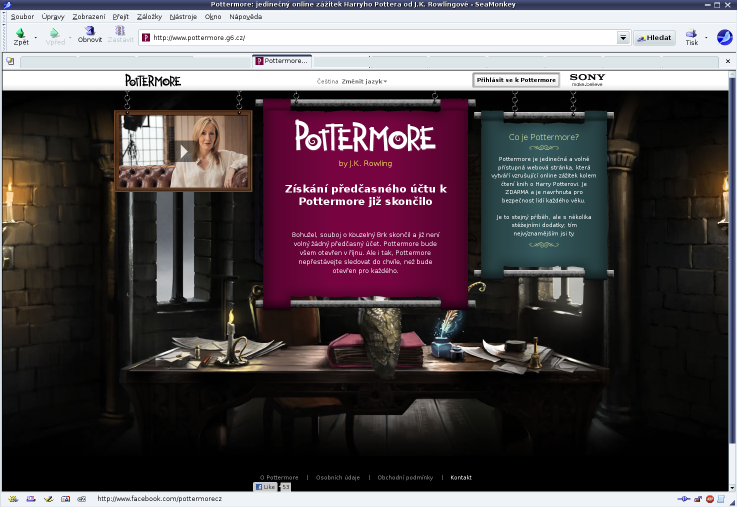Screen dimensions: 737x507
Task: Click the Pottermore favicon in the URL bar
Action: coord(146,38)
